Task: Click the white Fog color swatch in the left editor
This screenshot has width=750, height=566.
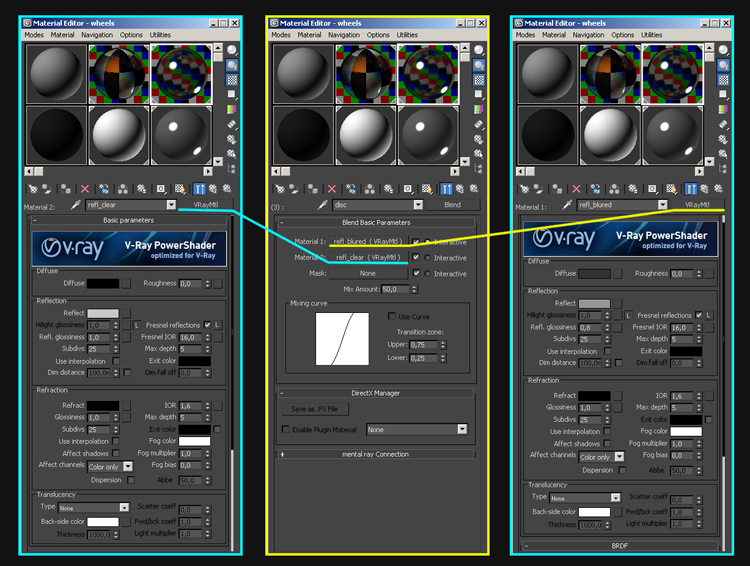Action: click(x=194, y=441)
